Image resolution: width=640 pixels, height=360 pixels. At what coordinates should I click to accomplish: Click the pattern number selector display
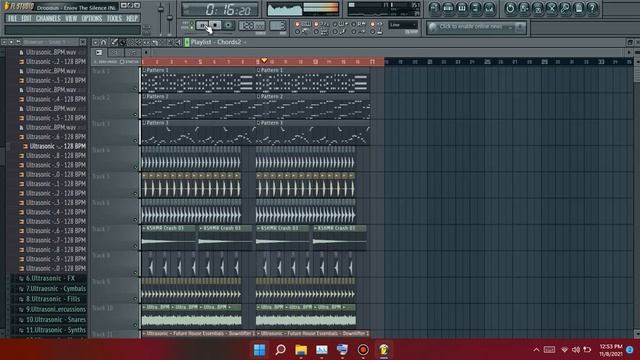(278, 26)
